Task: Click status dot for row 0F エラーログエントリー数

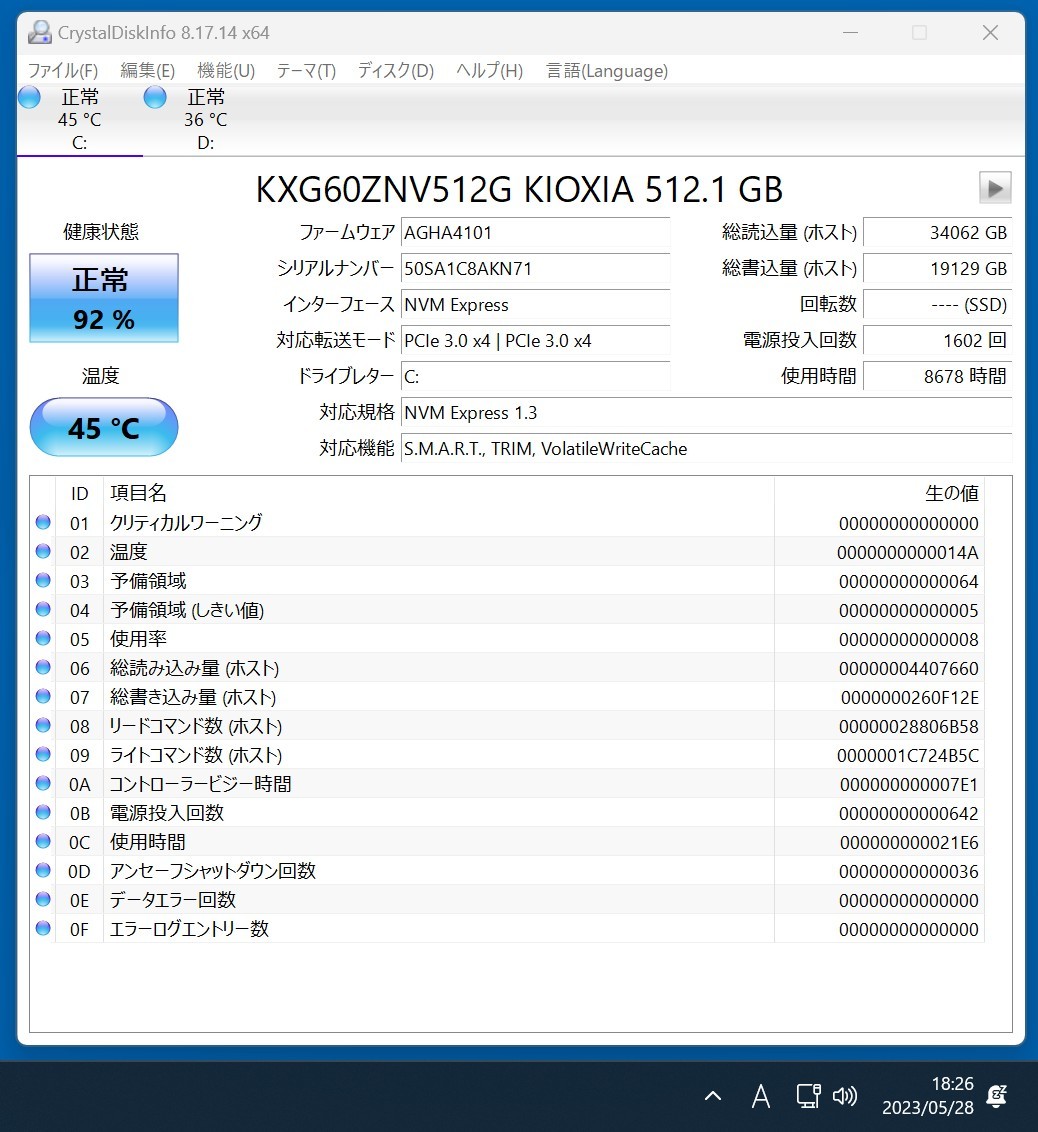Action: 43,928
